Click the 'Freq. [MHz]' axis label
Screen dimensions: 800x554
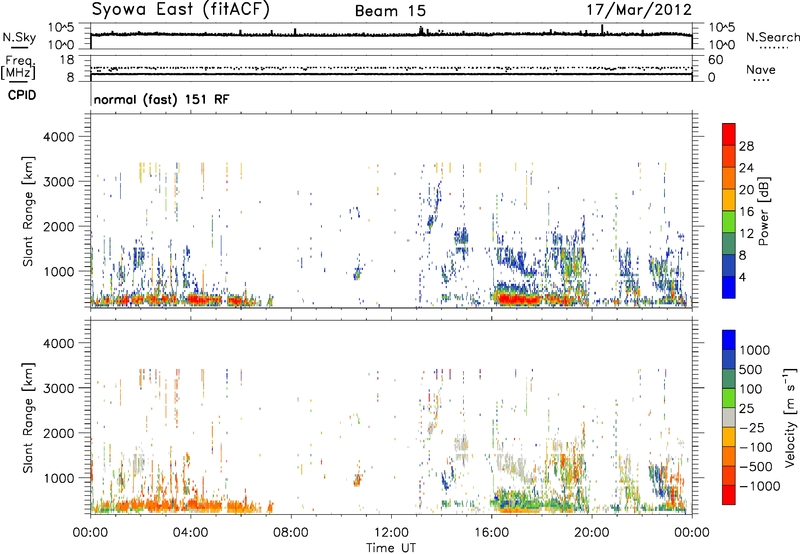[x=18, y=68]
